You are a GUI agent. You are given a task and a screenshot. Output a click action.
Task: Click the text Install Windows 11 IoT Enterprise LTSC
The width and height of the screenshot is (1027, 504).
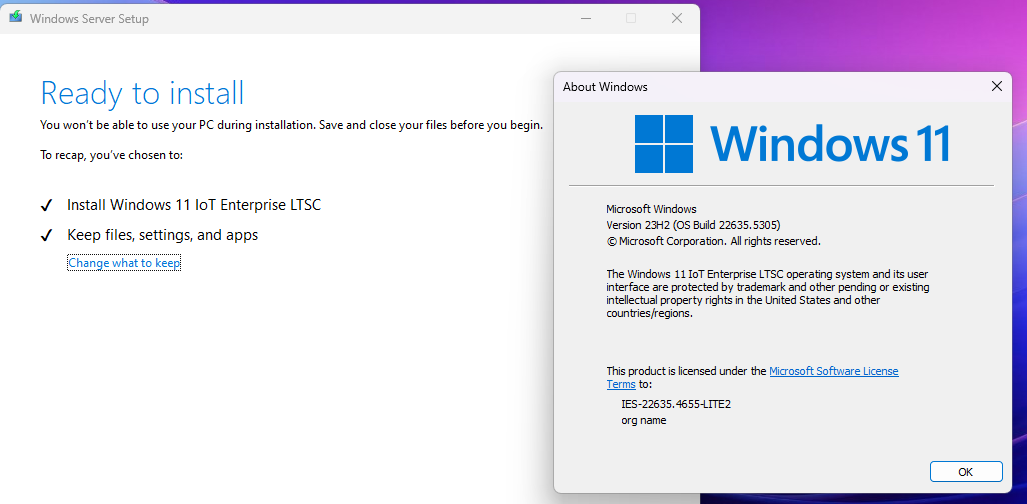pyautogui.click(x=194, y=204)
